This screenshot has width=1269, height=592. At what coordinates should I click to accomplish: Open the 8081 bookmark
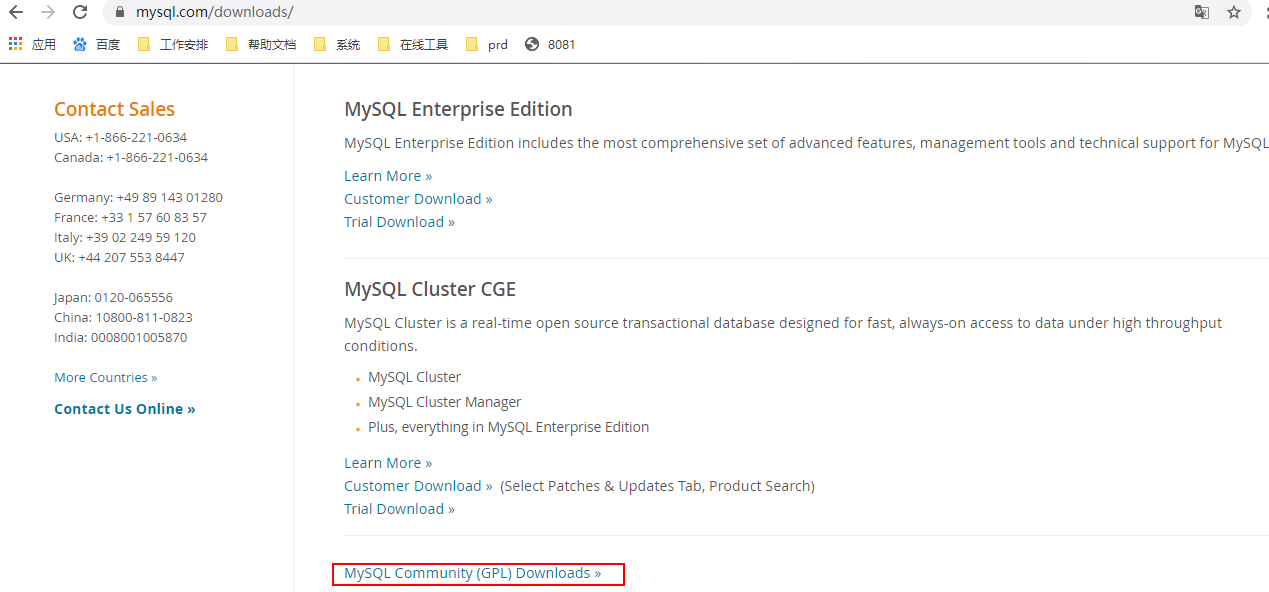[550, 44]
